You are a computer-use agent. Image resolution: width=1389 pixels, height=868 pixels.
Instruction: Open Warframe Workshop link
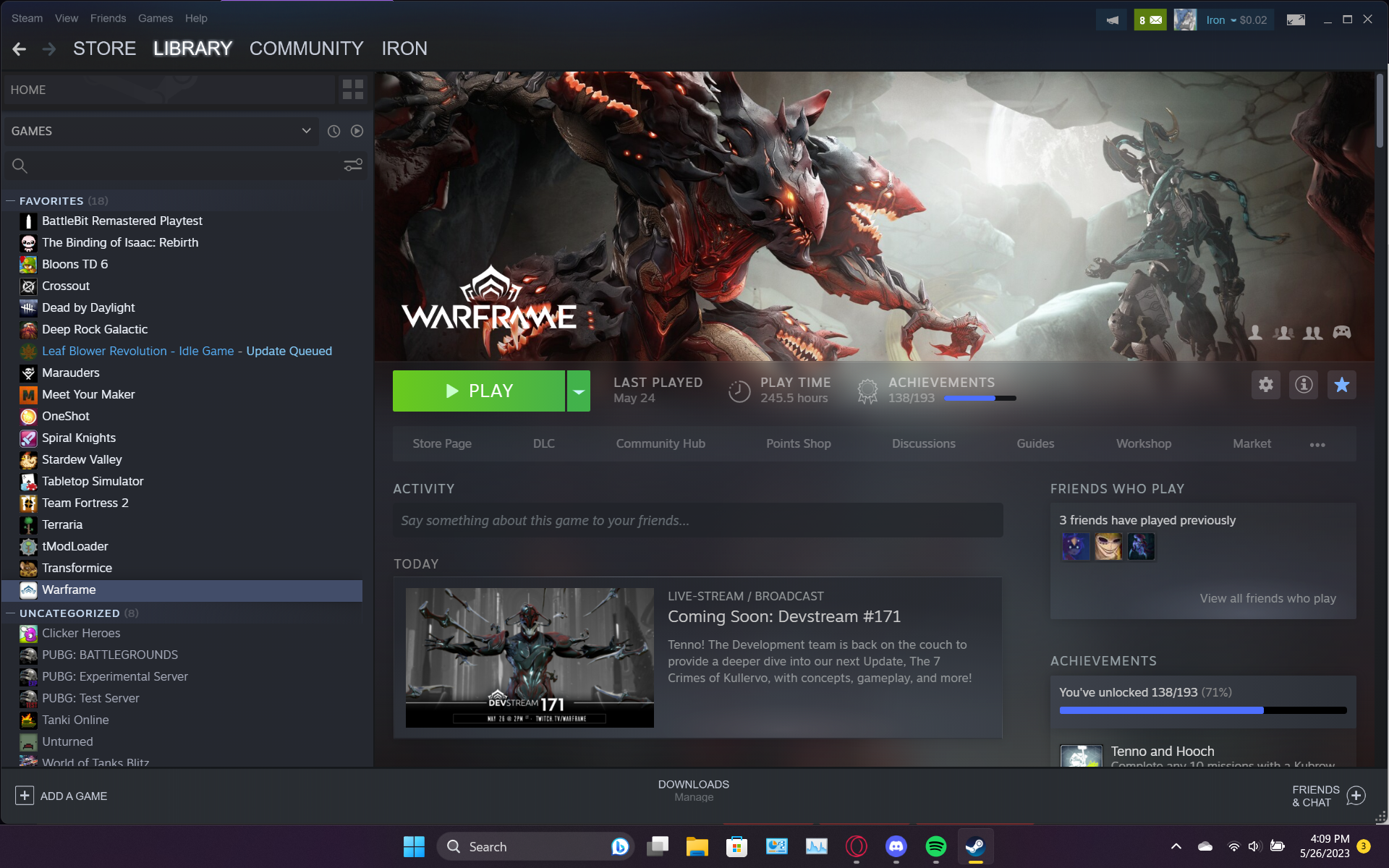(x=1144, y=443)
